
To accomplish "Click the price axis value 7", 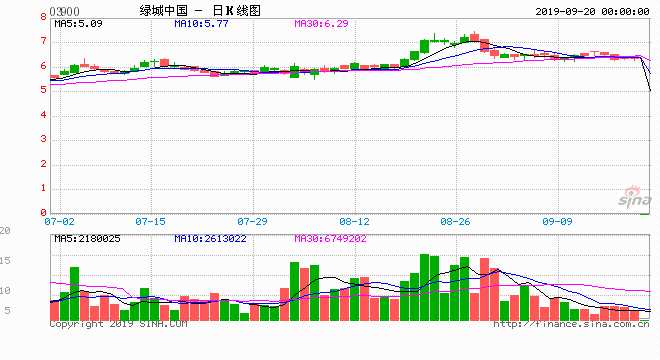I will [43, 41].
